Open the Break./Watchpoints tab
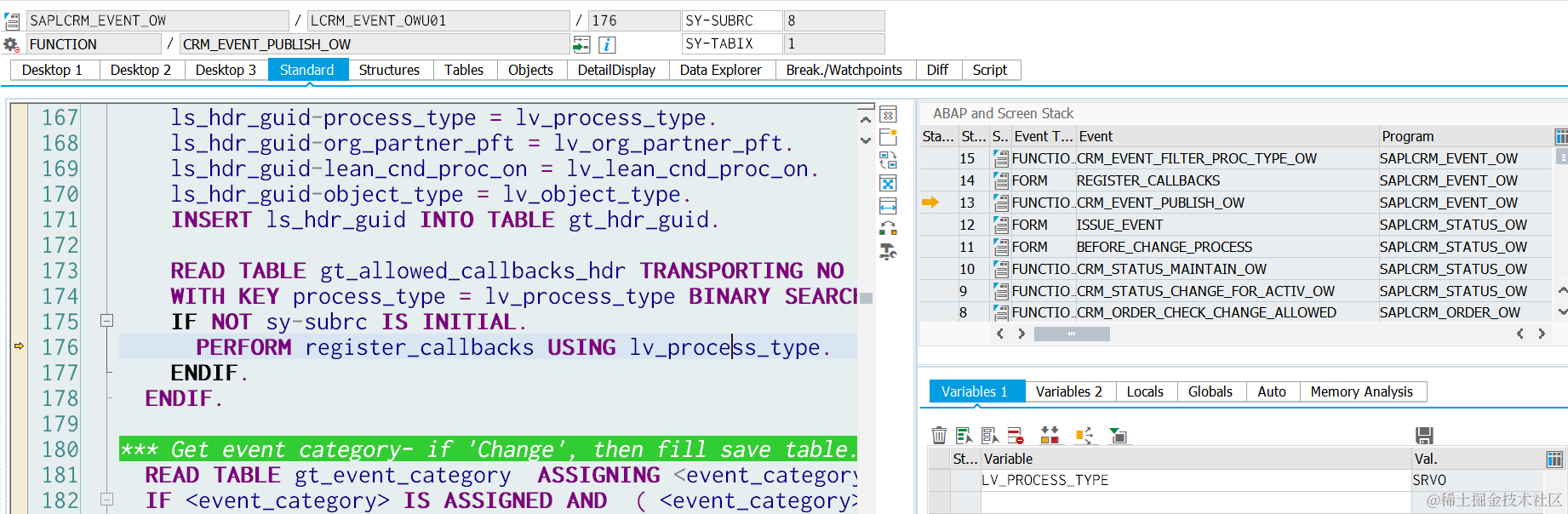1568x514 pixels. pyautogui.click(x=844, y=70)
